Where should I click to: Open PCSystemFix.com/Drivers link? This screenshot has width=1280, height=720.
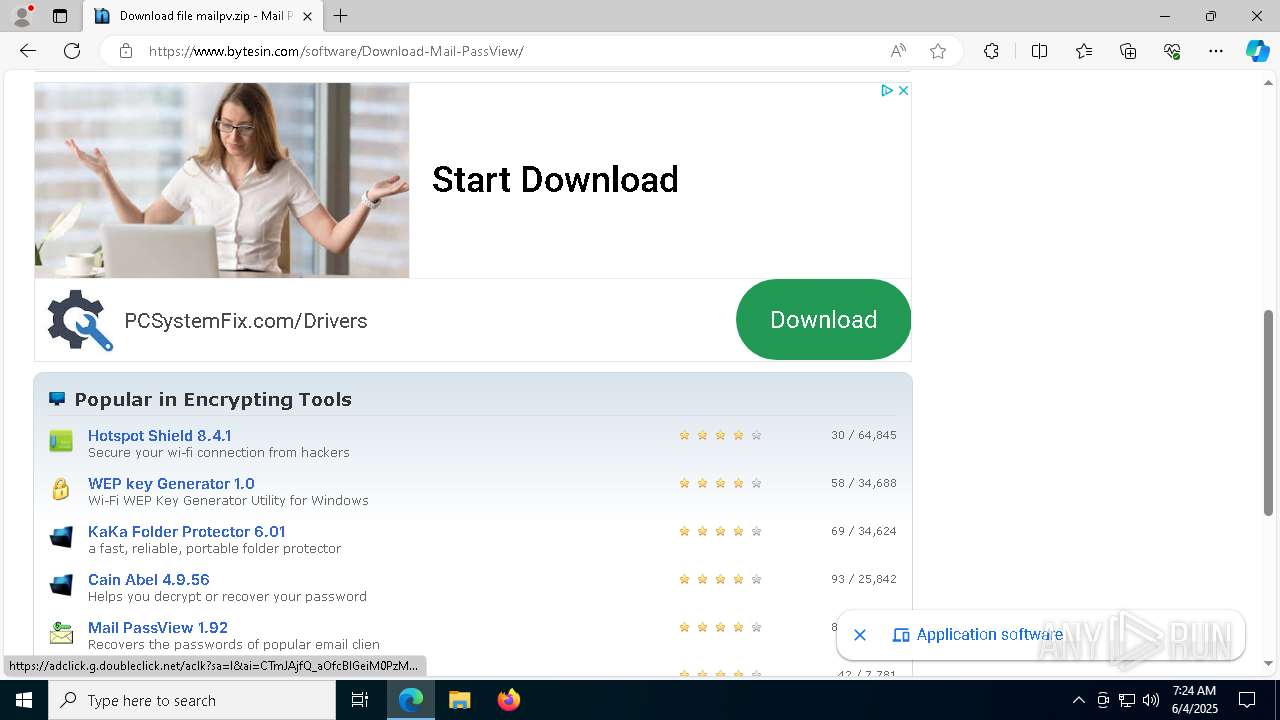click(x=246, y=321)
